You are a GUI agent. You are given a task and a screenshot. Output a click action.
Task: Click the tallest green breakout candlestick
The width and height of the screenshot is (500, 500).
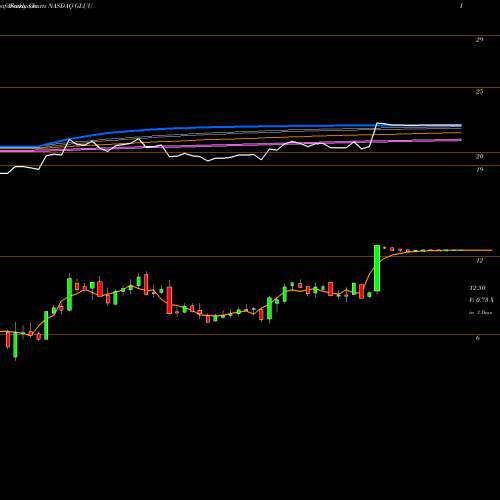377,268
